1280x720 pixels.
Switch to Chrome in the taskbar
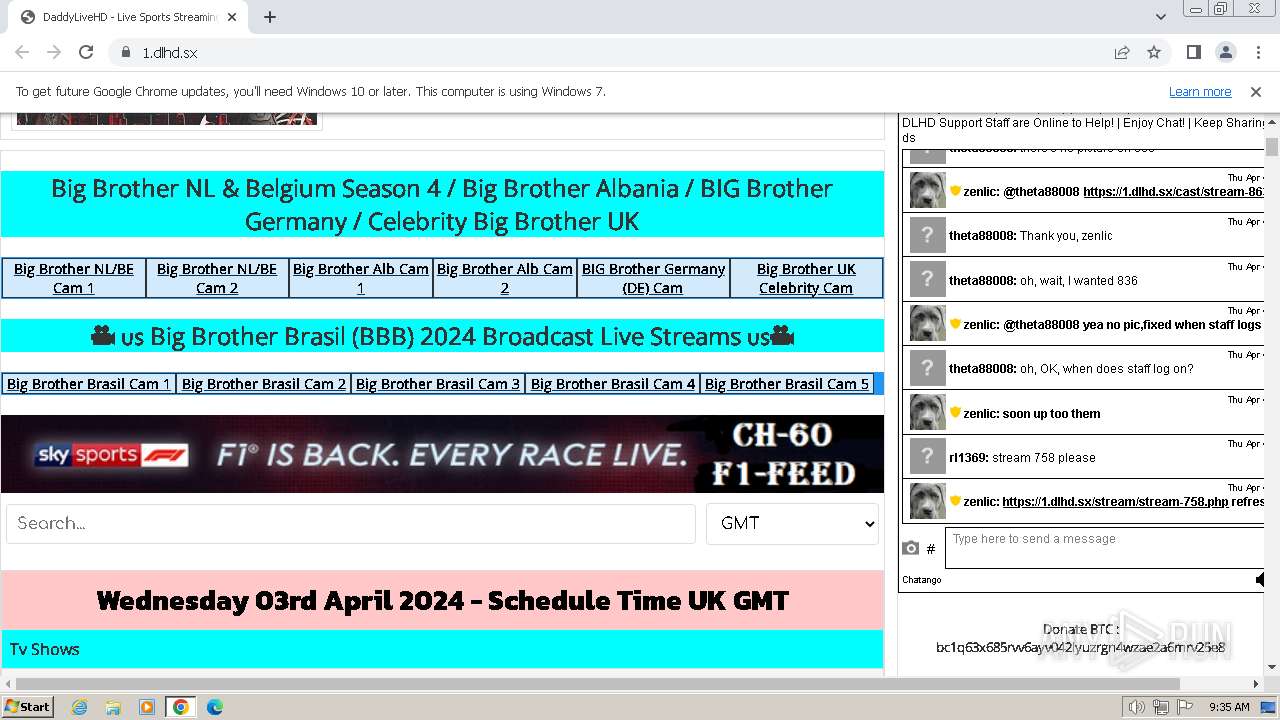pyautogui.click(x=181, y=707)
